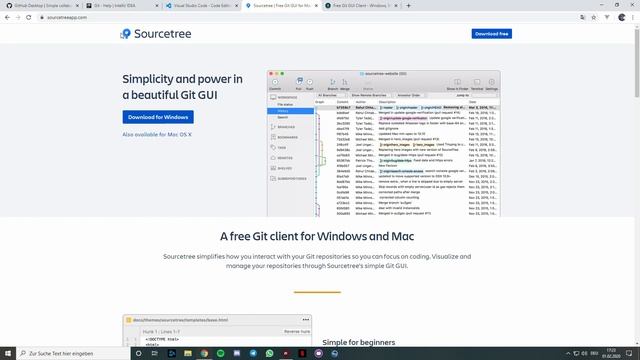
Task: Click Reverse hunk button in diff card
Action: [297, 331]
